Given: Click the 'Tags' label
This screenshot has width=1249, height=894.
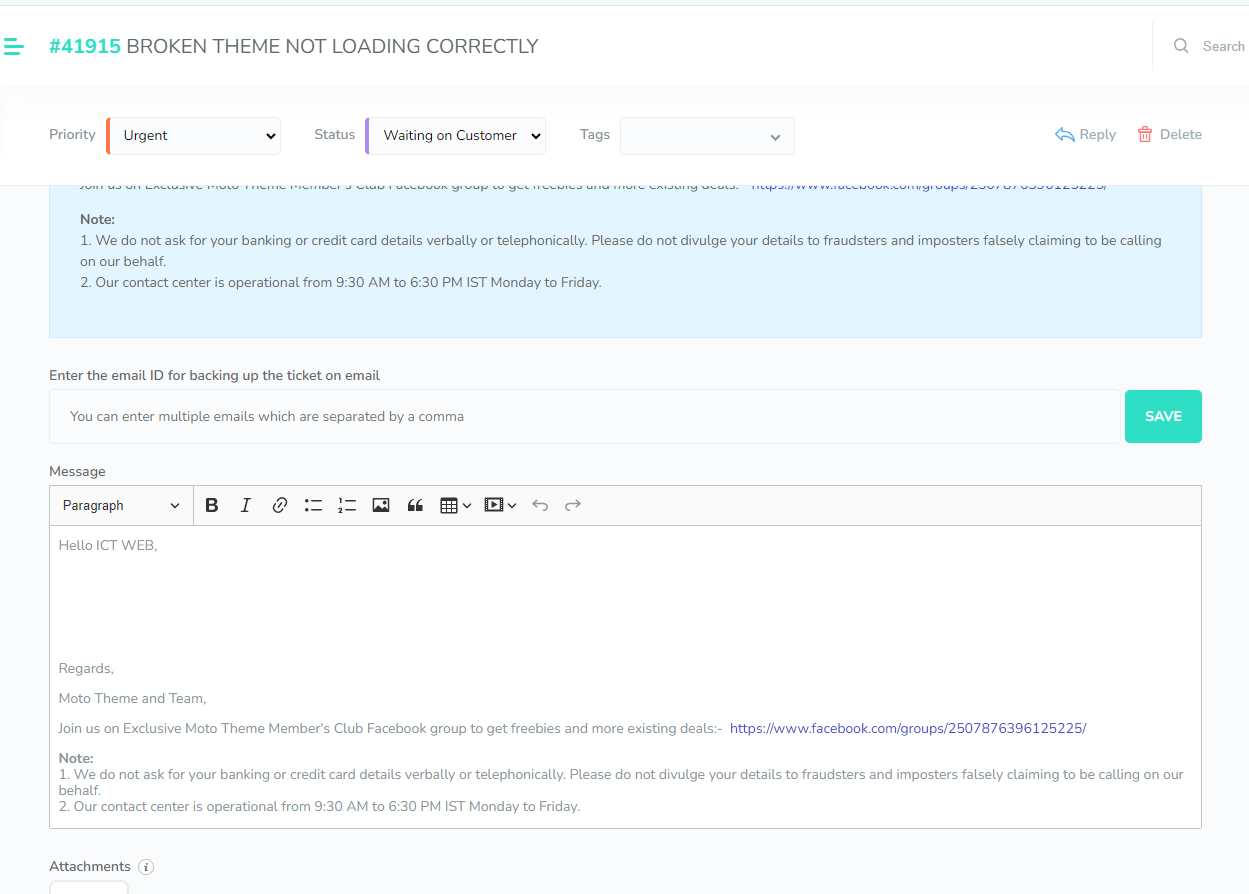Looking at the screenshot, I should pyautogui.click(x=595, y=134).
